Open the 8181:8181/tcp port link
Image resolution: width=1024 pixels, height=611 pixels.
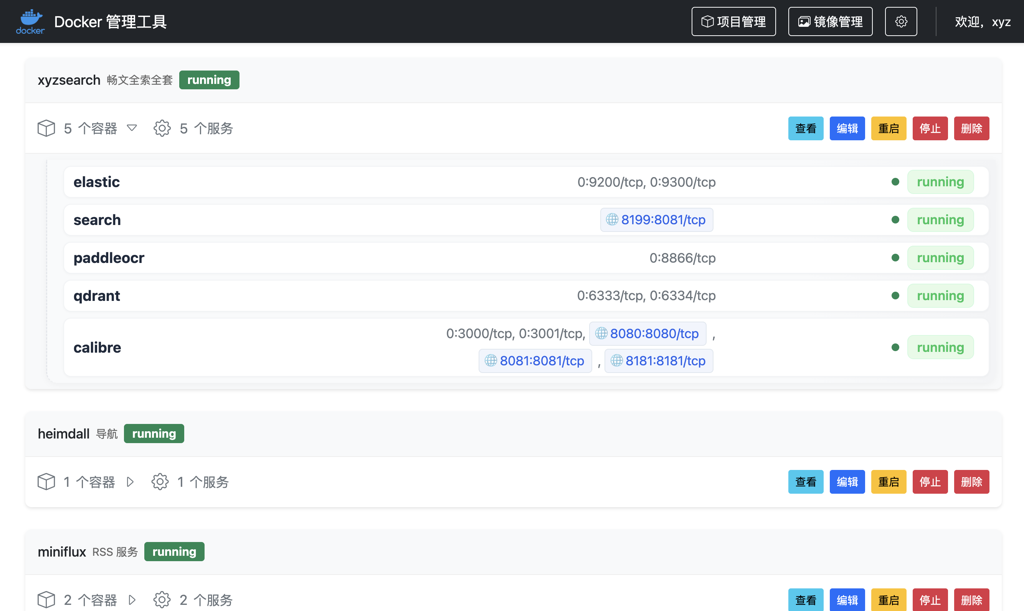(658, 361)
